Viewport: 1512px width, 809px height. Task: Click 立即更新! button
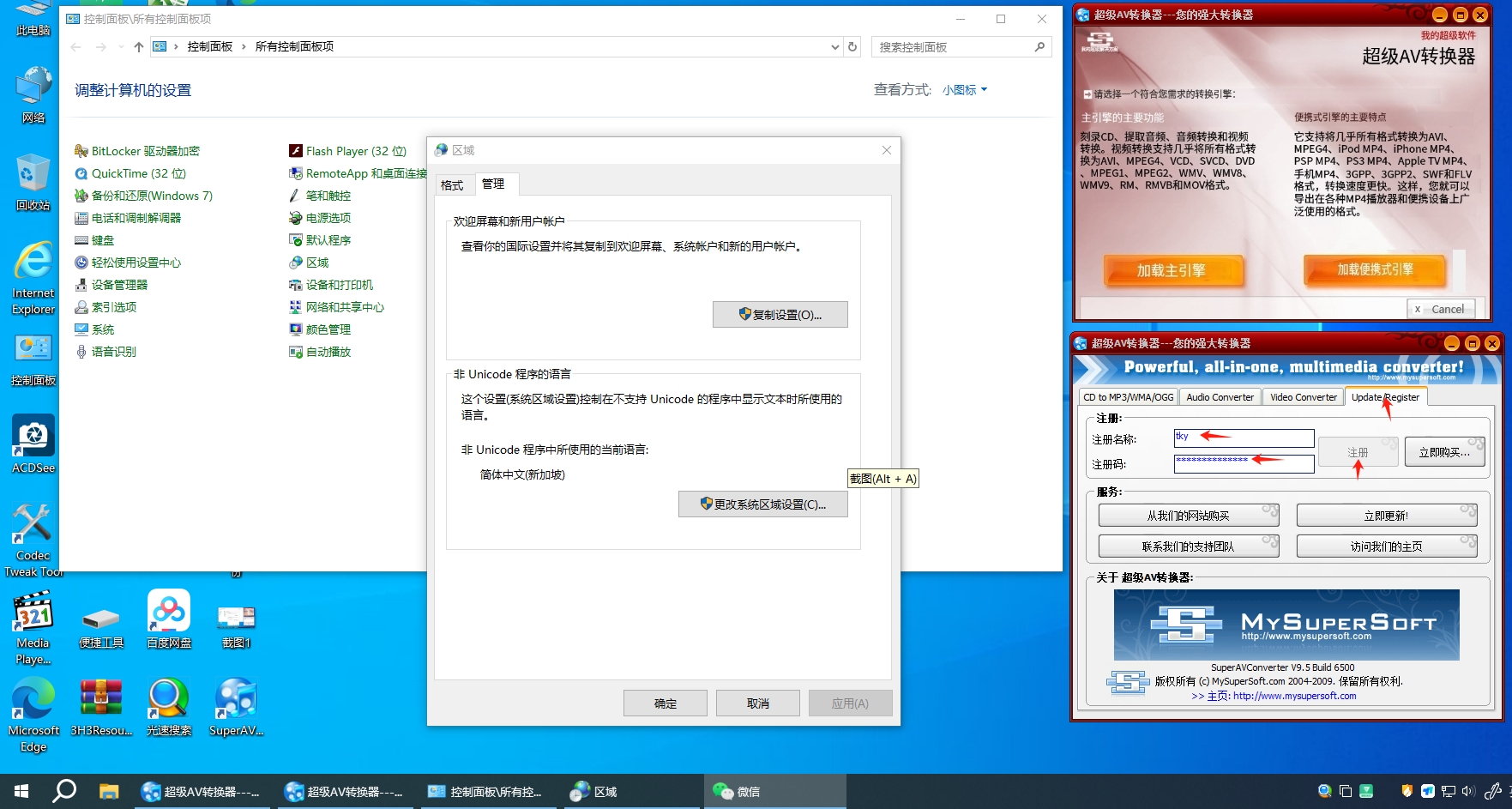[x=1387, y=516]
